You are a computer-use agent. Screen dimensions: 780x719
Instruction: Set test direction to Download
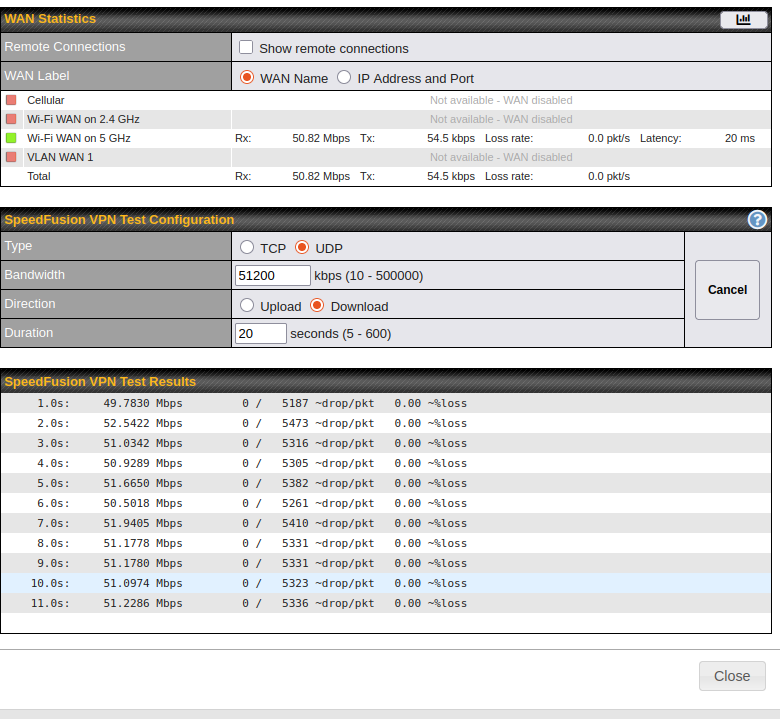click(317, 305)
